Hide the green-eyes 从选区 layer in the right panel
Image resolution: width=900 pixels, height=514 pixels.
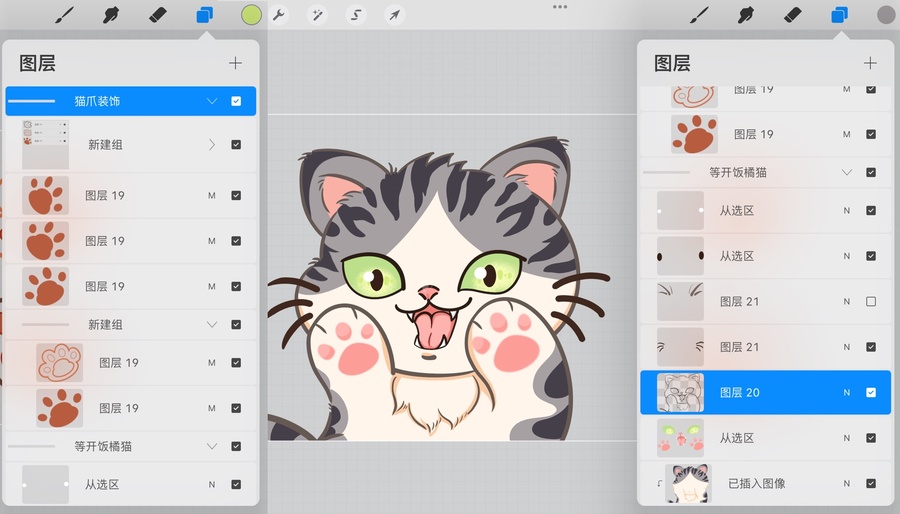point(871,438)
